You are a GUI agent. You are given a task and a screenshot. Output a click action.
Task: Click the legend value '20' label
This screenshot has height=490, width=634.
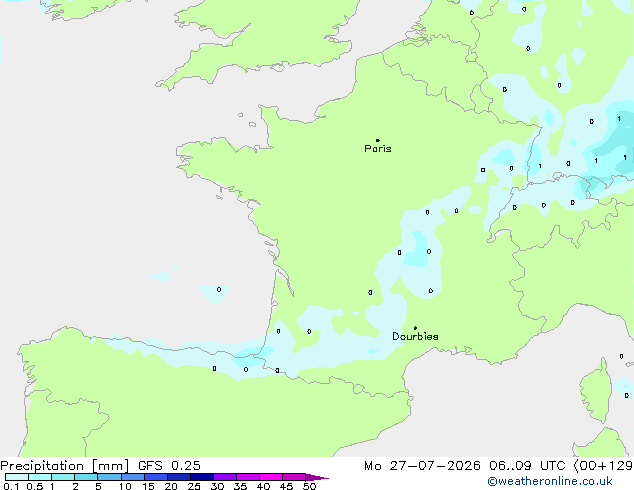point(171,486)
